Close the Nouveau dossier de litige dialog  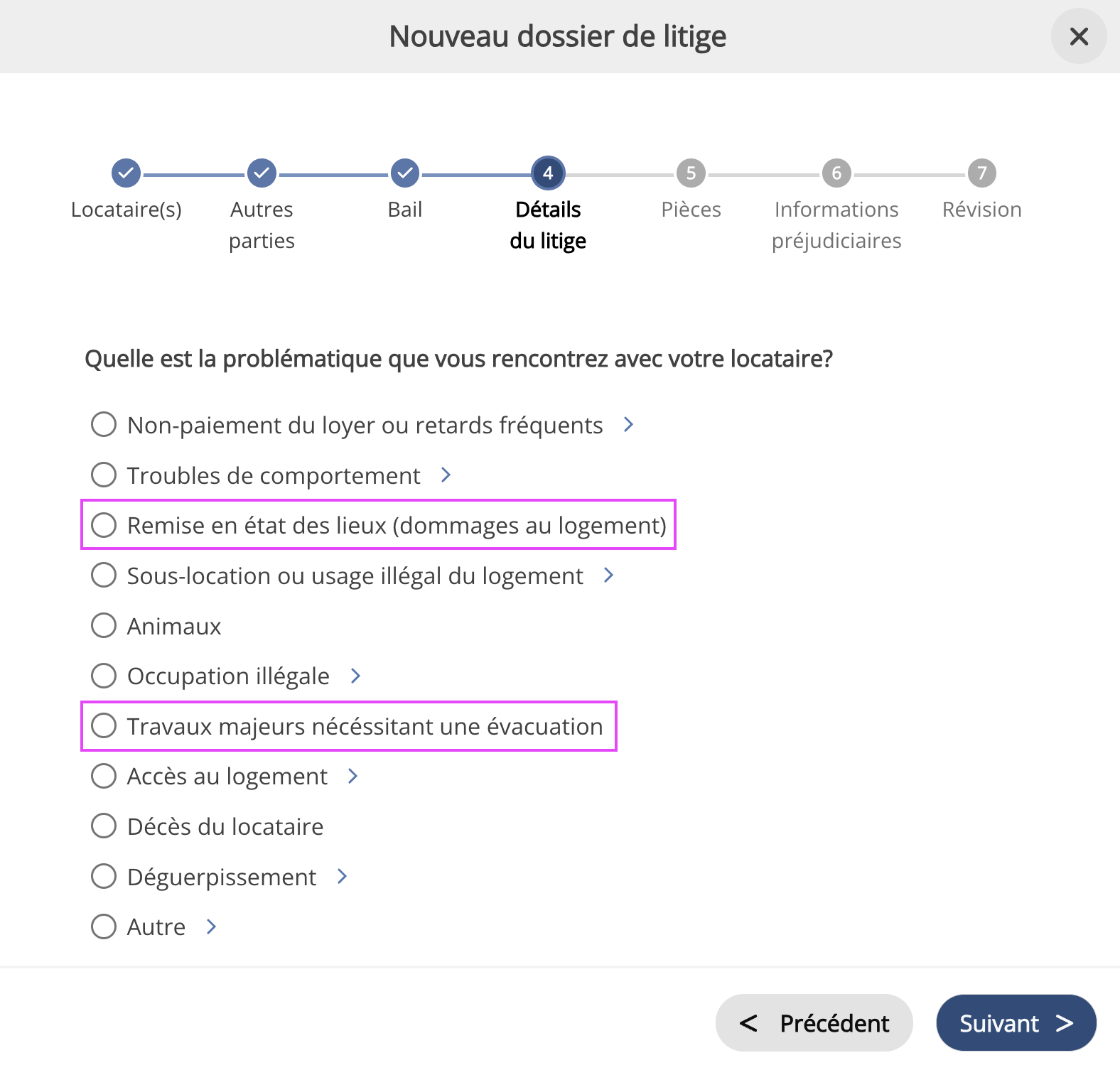[x=1078, y=36]
